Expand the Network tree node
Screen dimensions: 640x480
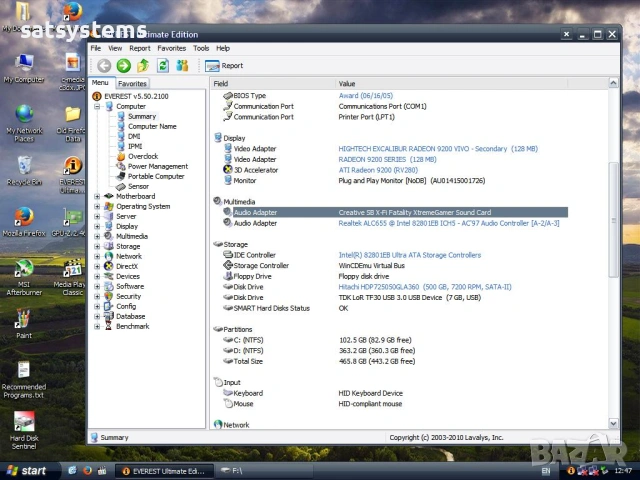tap(97, 256)
